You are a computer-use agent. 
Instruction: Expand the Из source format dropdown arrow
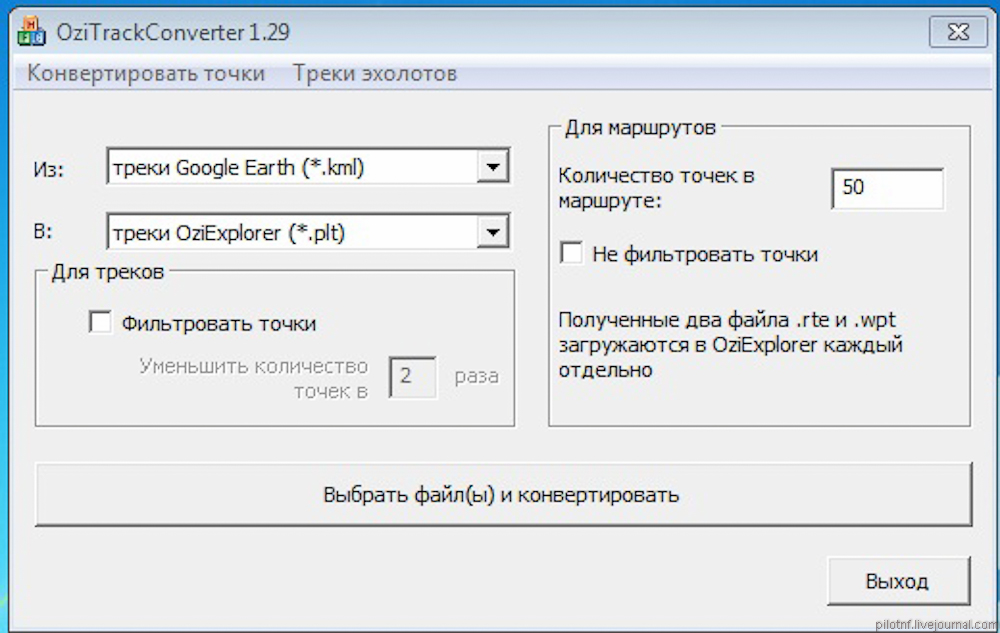point(492,167)
